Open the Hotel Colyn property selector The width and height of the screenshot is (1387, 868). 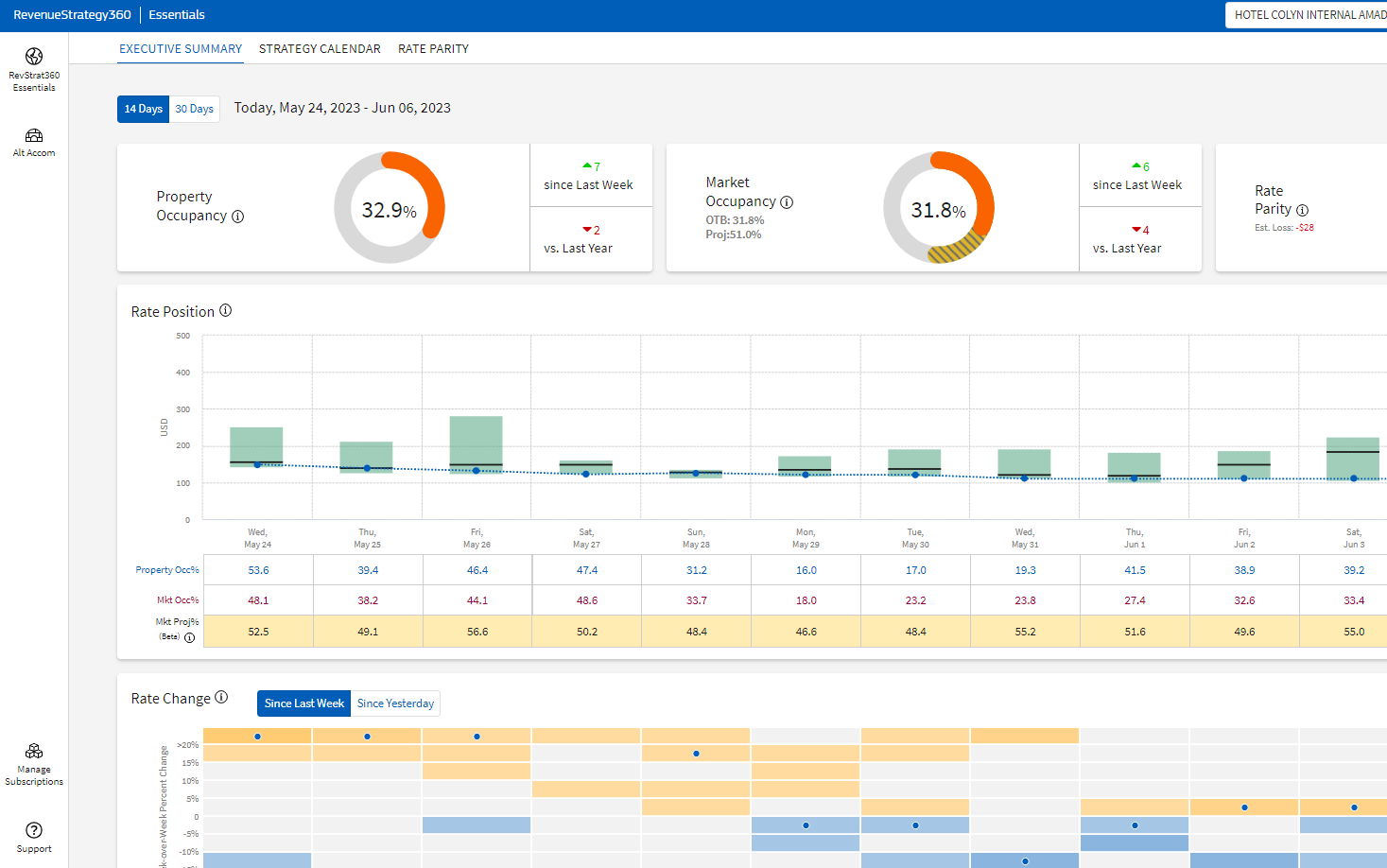point(1309,15)
